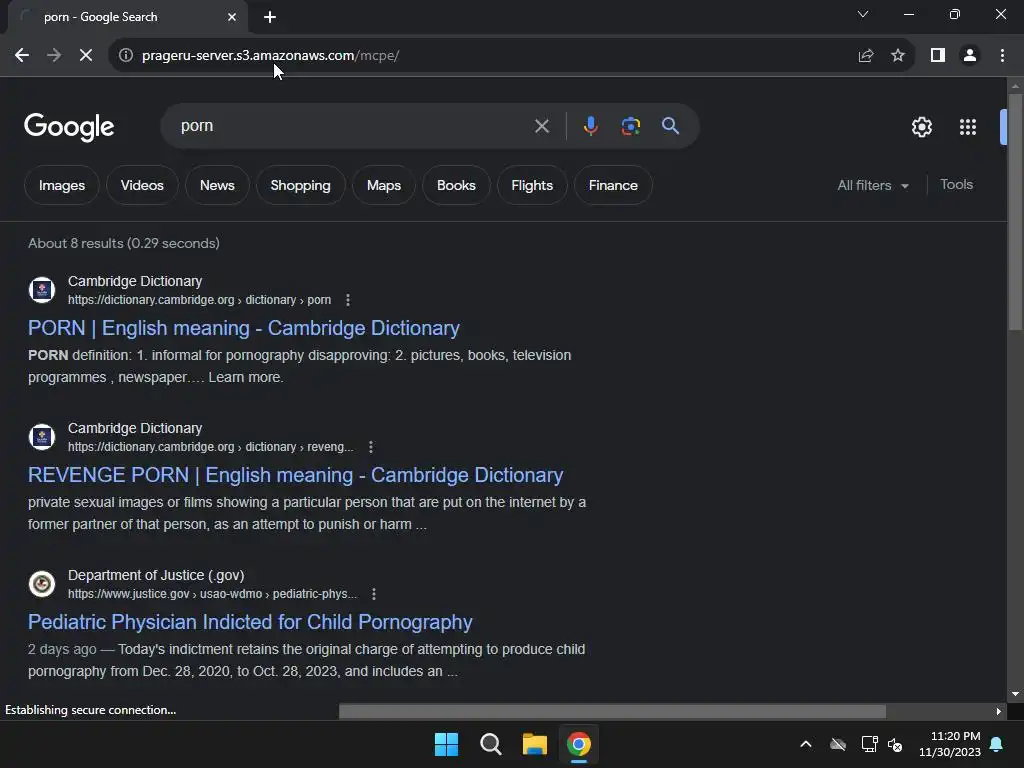
Task: Click the vertical scrollbar thumb
Action: tap(1015, 212)
